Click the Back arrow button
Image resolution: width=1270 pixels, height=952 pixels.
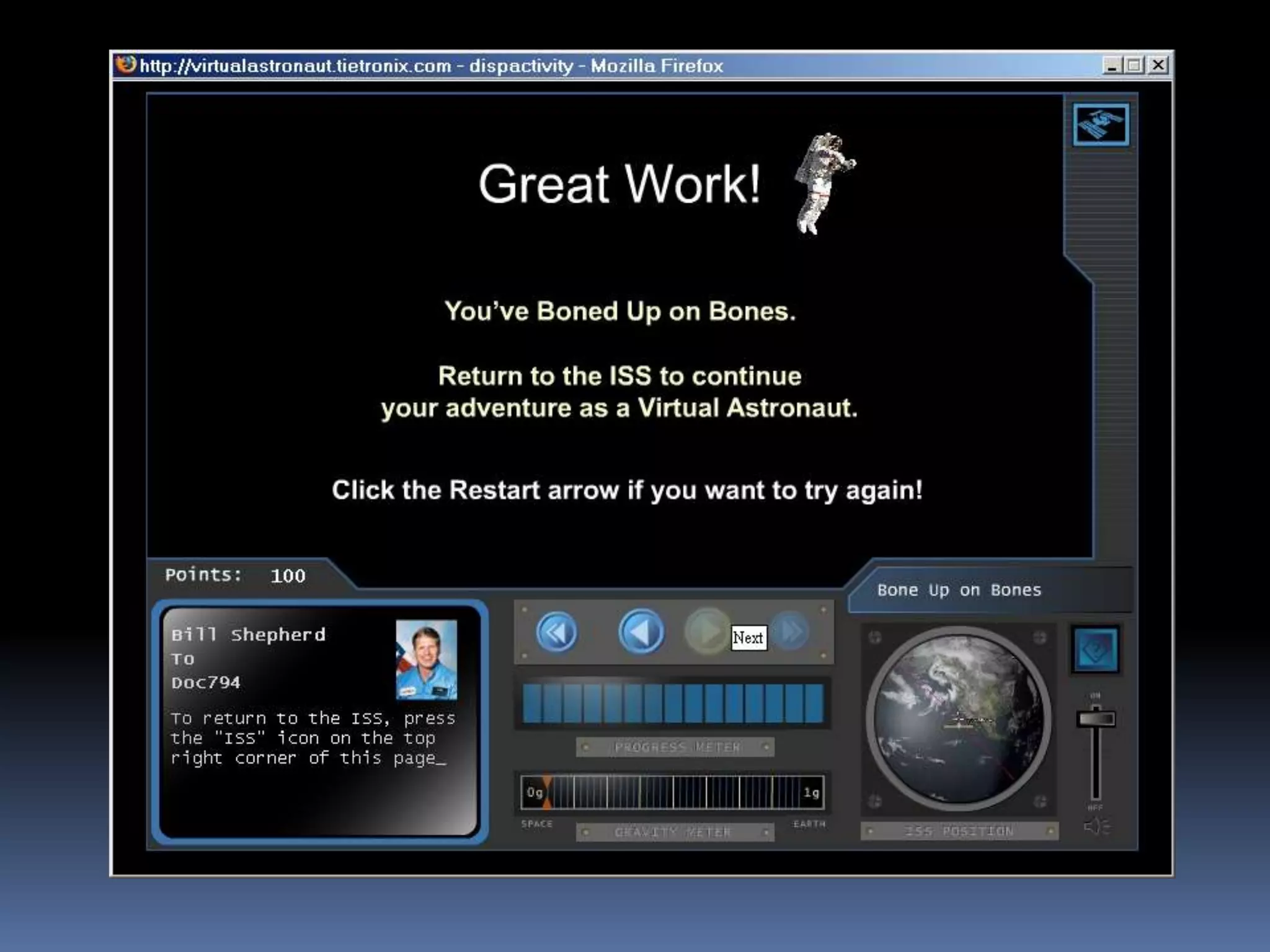click(x=641, y=633)
